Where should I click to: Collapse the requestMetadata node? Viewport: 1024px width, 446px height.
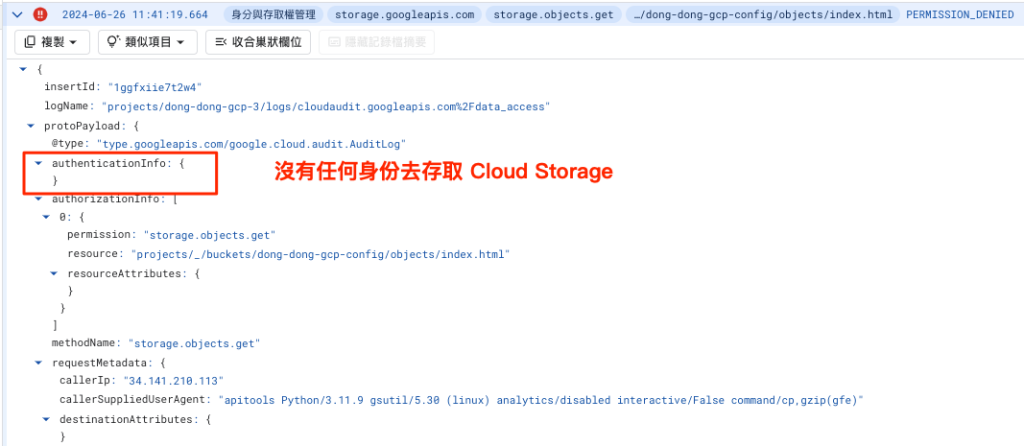click(38, 362)
